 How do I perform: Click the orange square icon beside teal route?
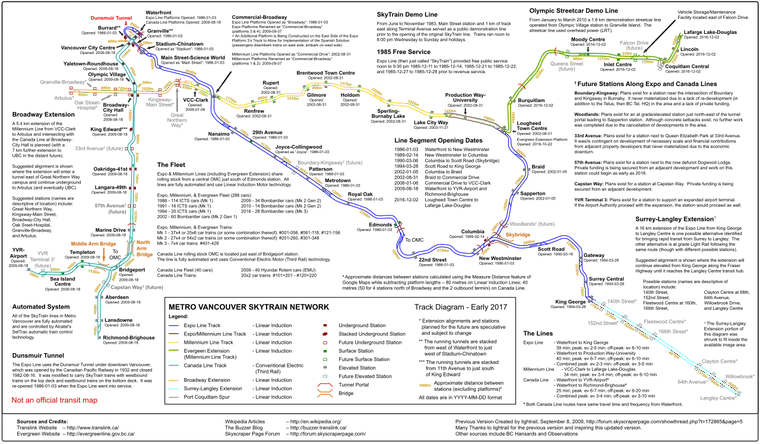click(x=141, y=245)
